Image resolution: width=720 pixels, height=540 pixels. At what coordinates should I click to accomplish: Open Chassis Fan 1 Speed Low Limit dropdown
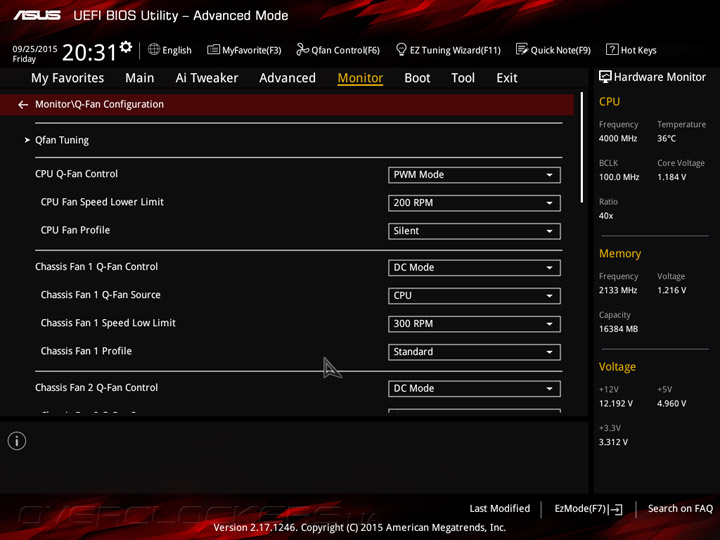[474, 324]
